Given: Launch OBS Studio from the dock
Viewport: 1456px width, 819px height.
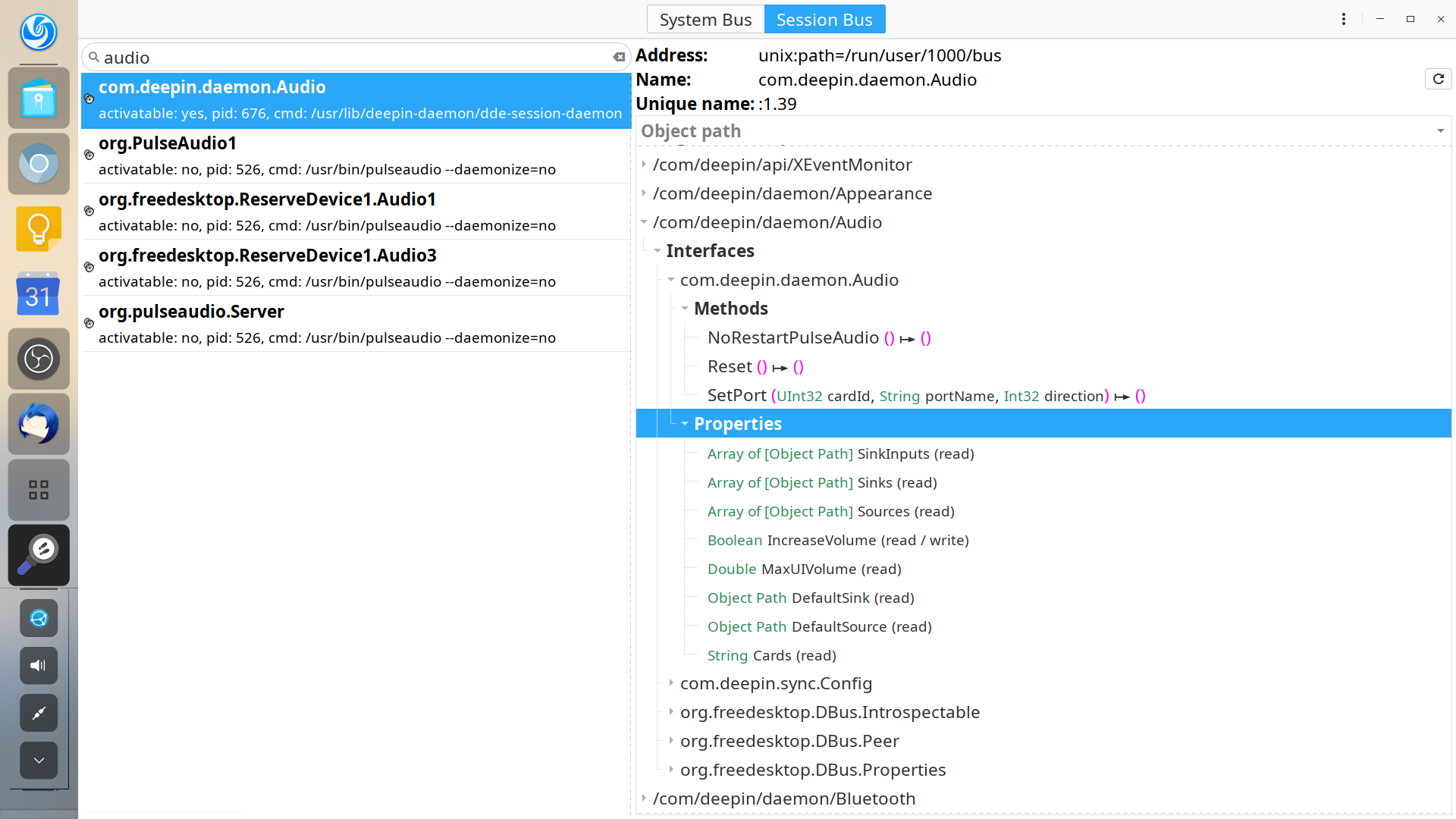Looking at the screenshot, I should (x=39, y=359).
